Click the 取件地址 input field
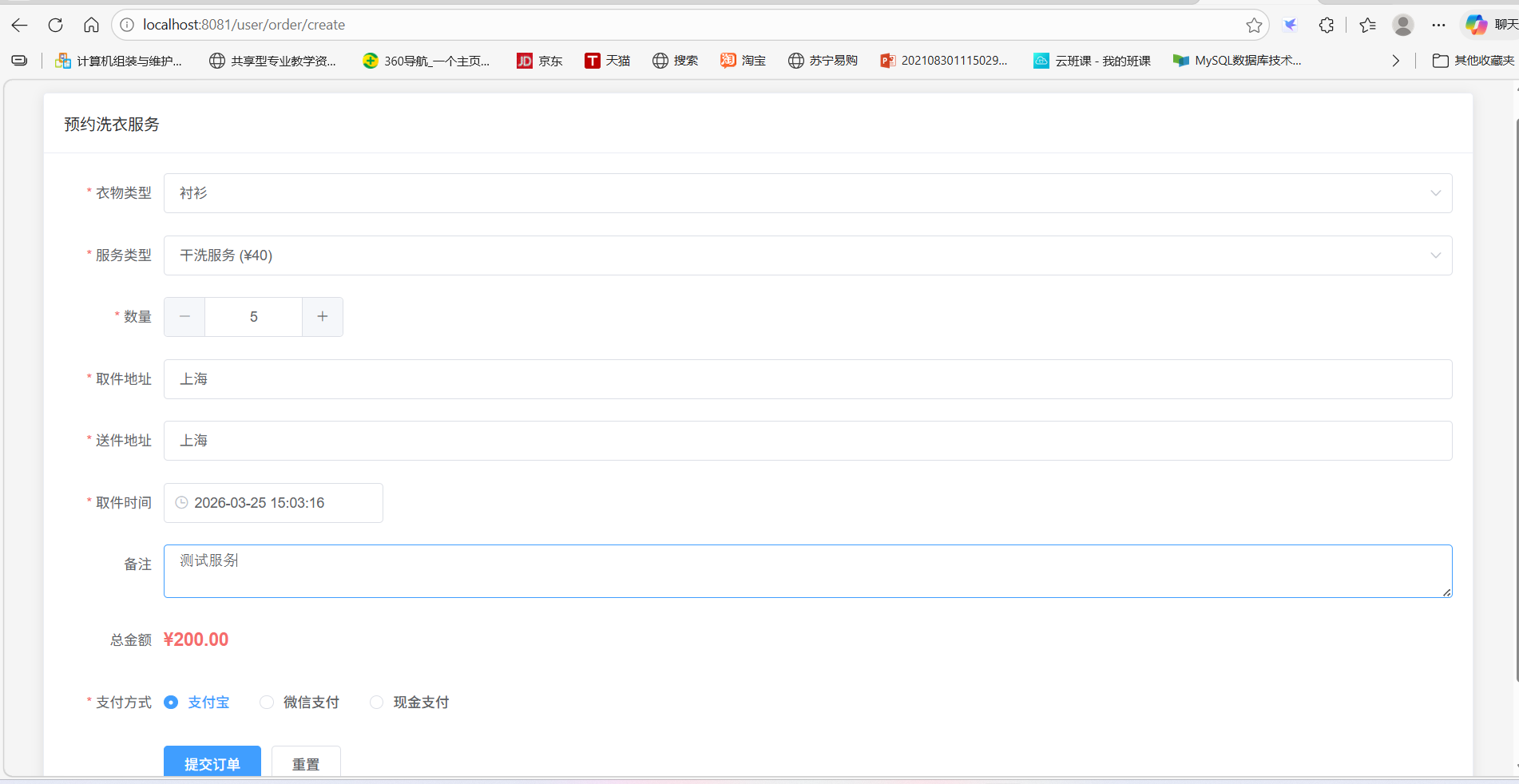 point(807,379)
